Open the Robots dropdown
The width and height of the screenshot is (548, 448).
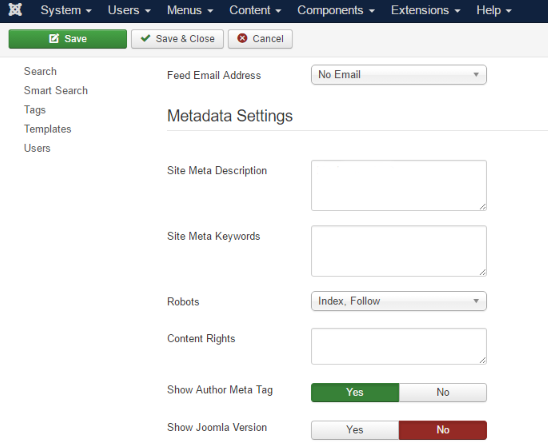click(x=399, y=301)
